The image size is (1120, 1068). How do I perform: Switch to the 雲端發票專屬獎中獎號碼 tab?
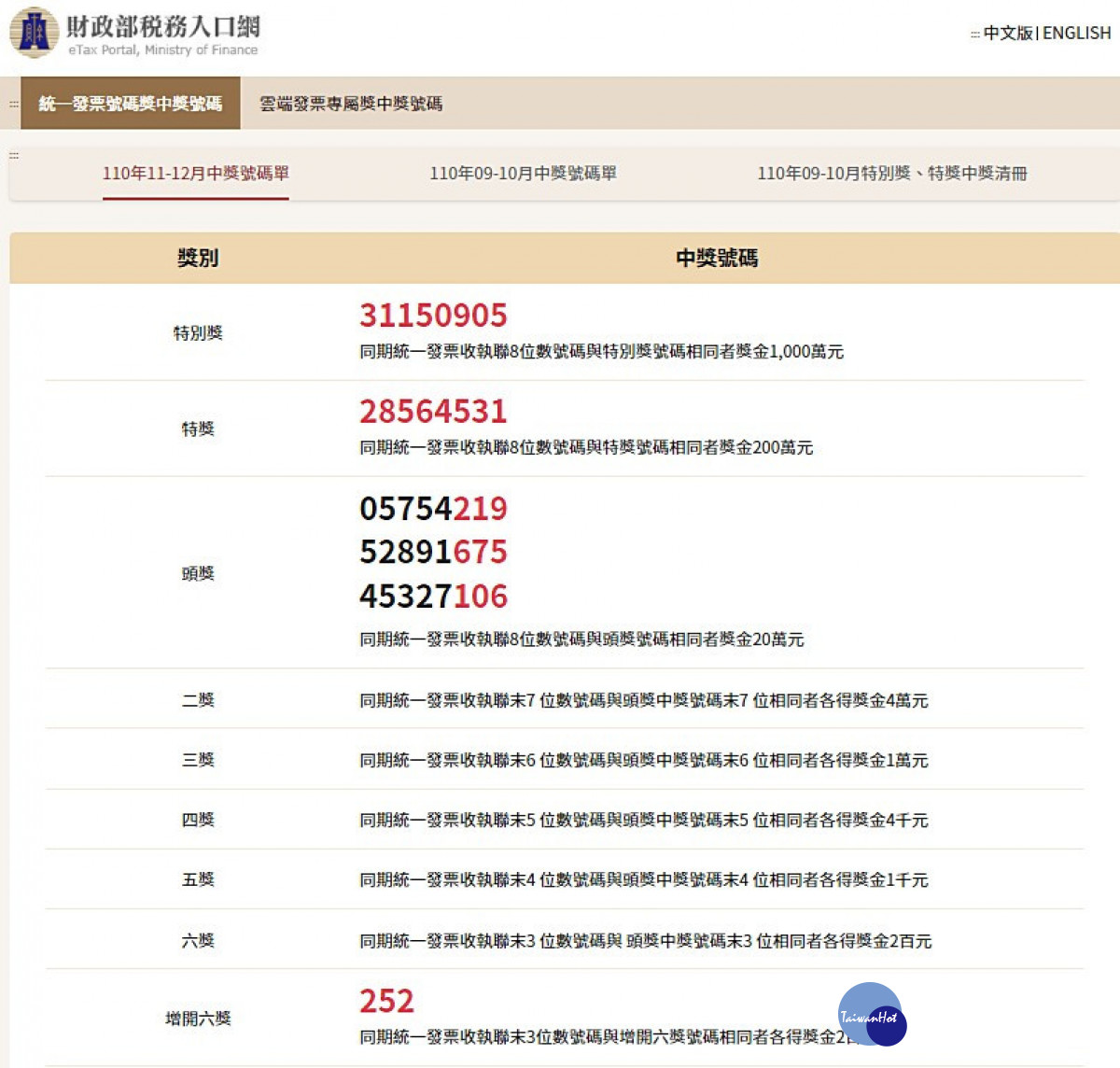(352, 105)
